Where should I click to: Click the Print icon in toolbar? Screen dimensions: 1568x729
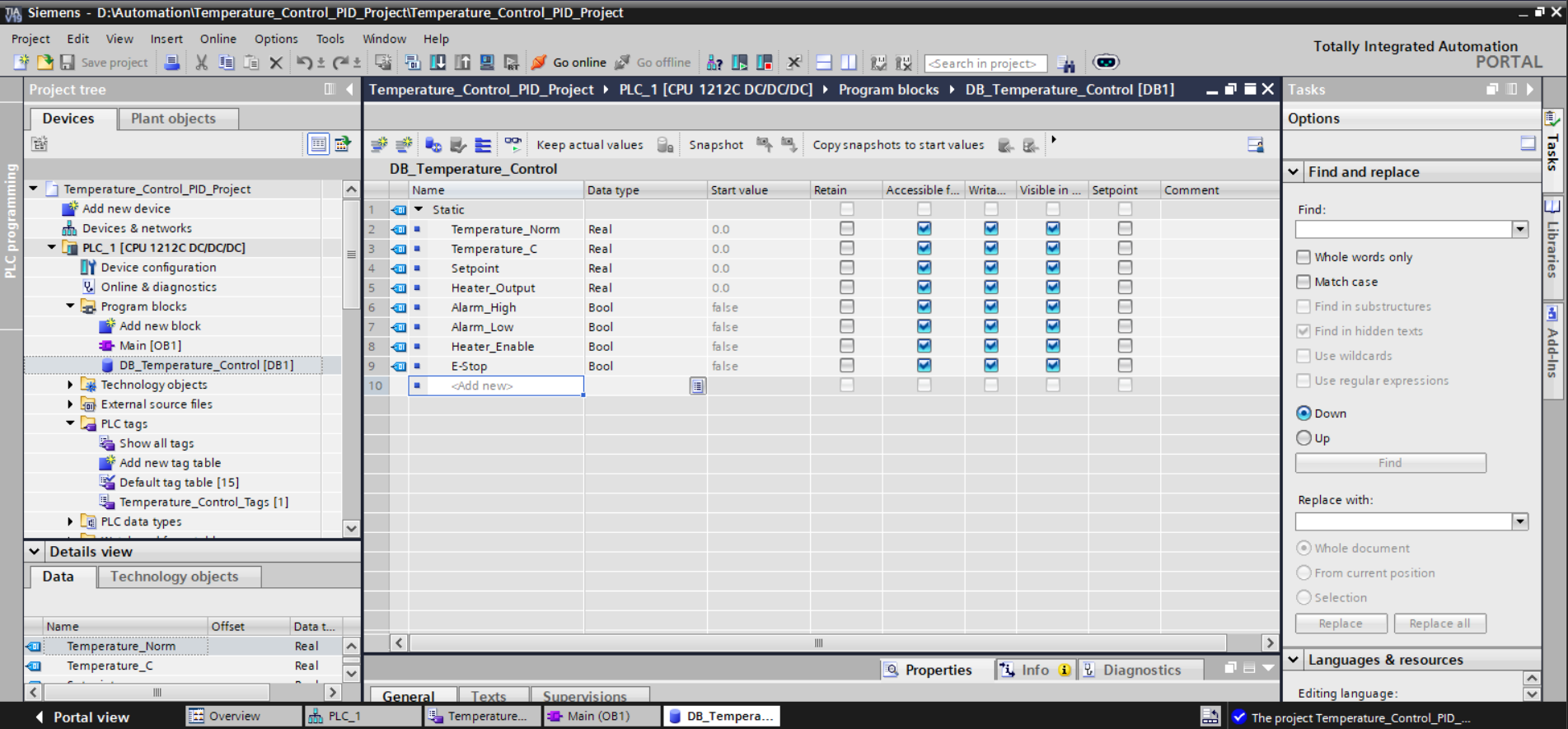click(x=171, y=63)
